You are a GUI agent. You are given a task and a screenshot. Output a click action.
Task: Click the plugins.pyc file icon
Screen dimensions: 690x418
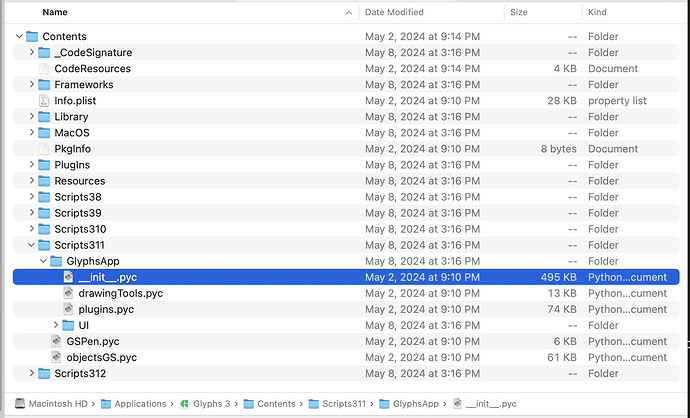pyautogui.click(x=68, y=309)
